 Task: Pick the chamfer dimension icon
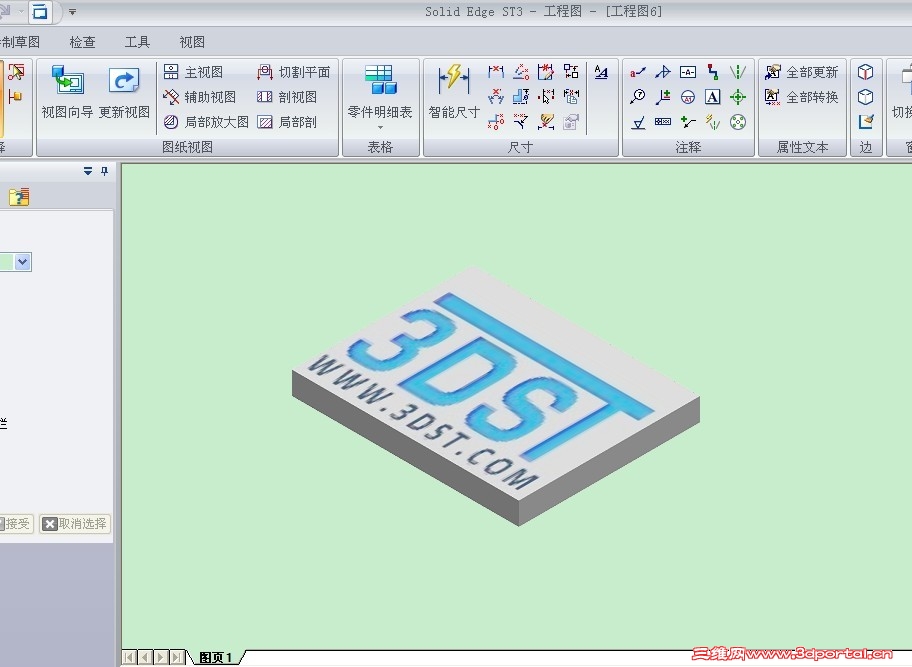(521, 122)
